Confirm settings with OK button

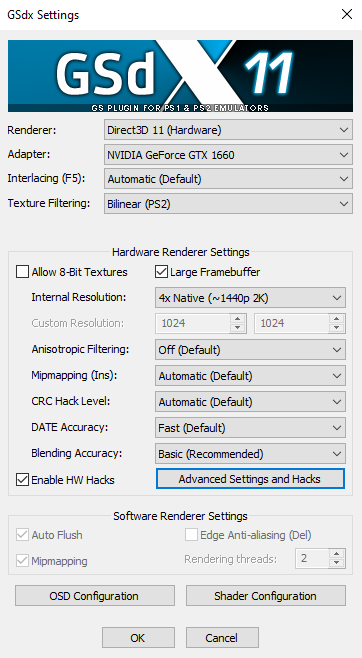click(138, 637)
